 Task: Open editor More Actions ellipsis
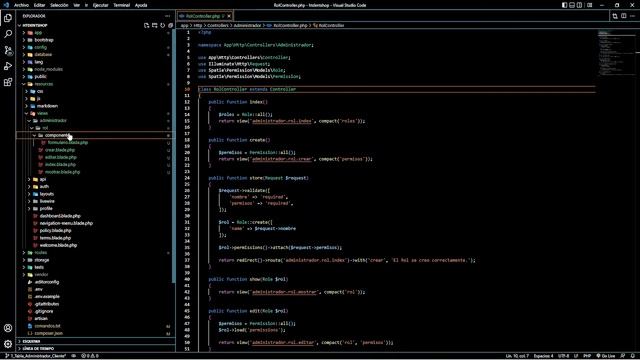[x=632, y=16]
